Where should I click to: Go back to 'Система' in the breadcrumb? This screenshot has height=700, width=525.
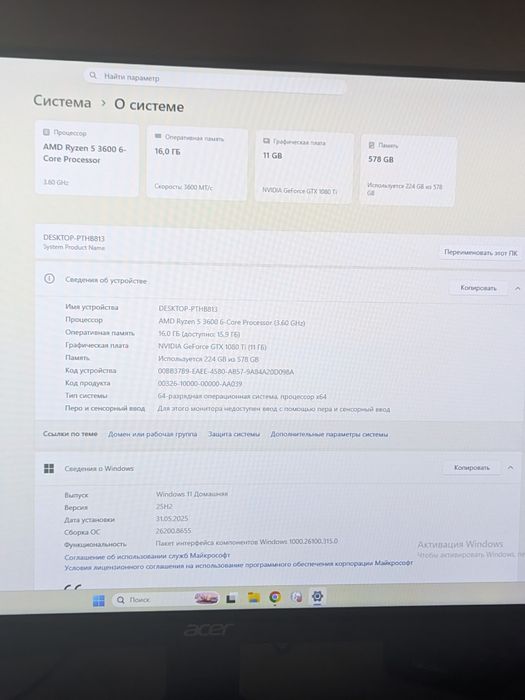tap(62, 102)
